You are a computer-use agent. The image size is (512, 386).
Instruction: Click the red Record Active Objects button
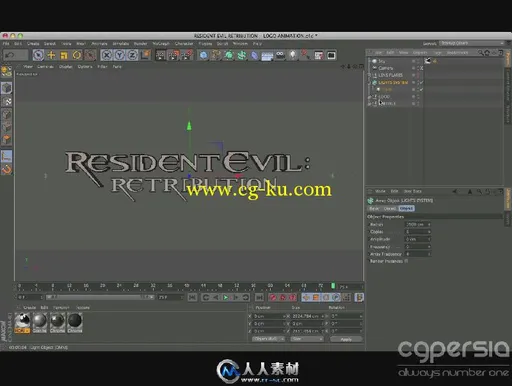click(273, 297)
